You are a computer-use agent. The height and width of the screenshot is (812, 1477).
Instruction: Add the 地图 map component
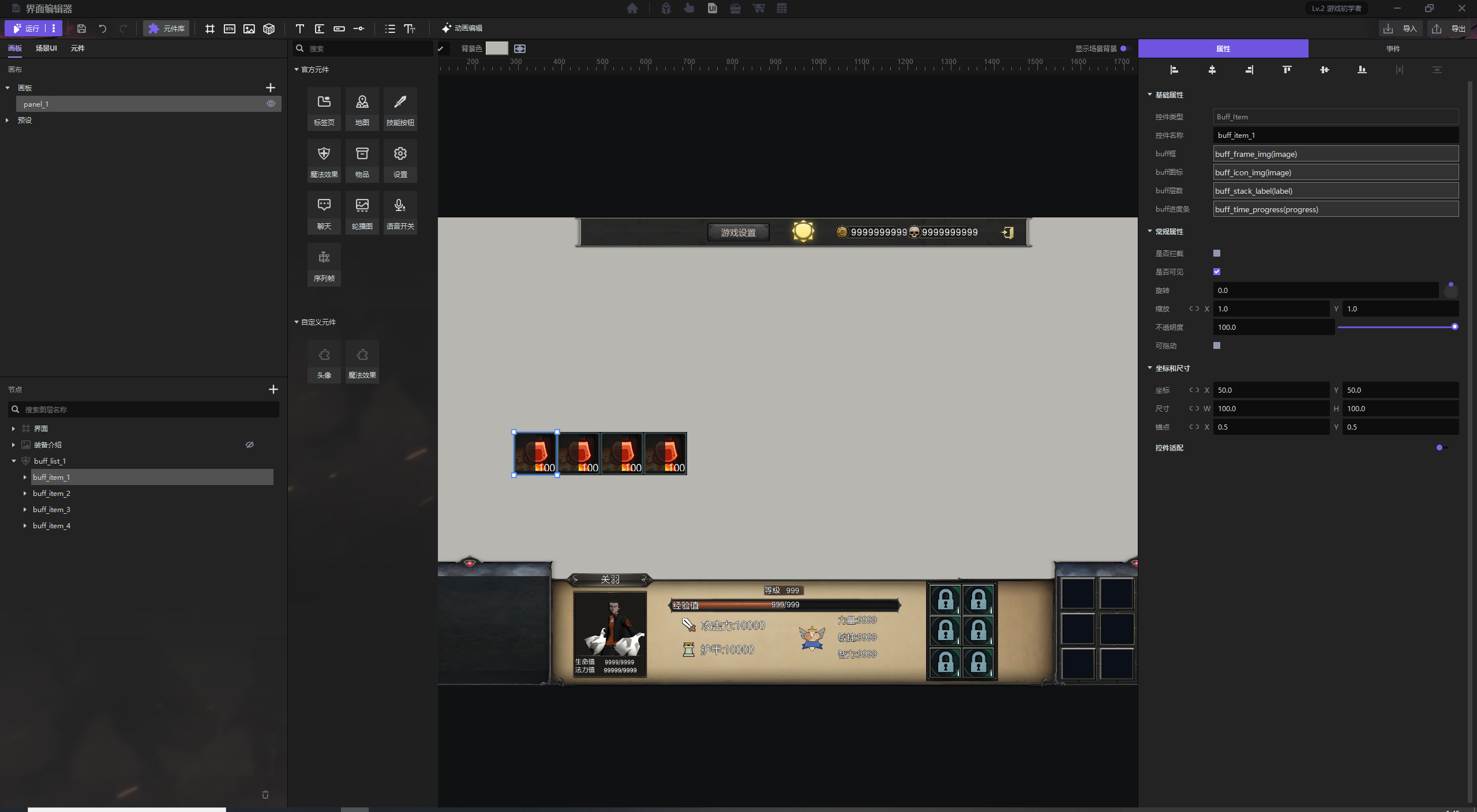362,108
